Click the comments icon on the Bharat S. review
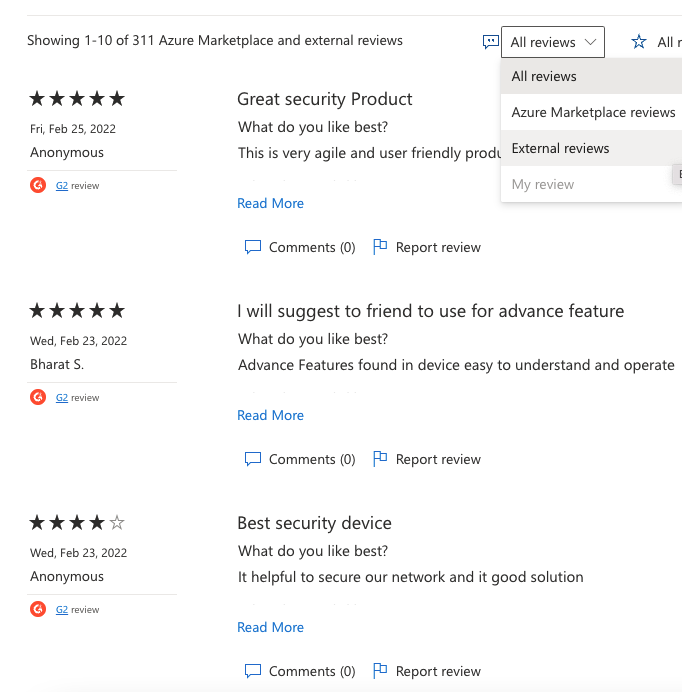 pyautogui.click(x=253, y=459)
